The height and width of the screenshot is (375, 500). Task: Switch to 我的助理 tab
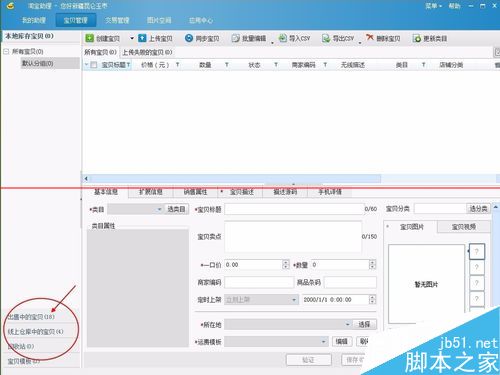[x=34, y=20]
